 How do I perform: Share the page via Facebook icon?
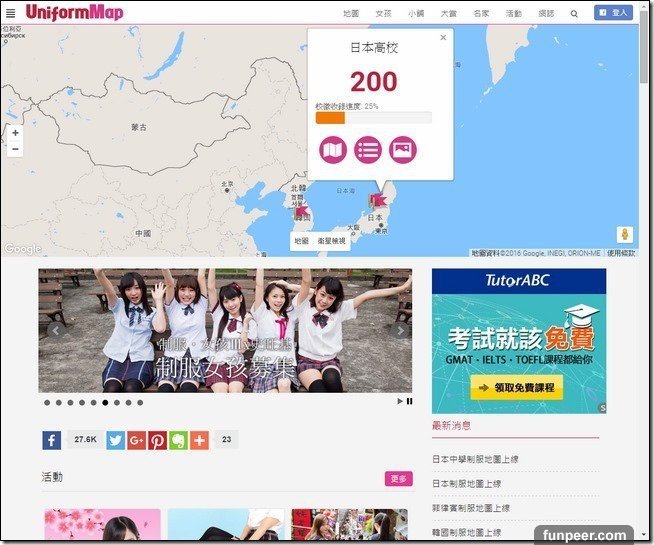coord(51,440)
